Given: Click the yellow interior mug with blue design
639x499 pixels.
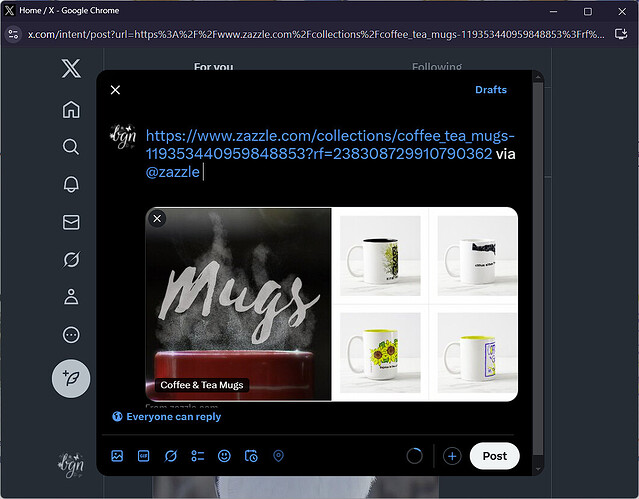Looking at the screenshot, I should (477, 353).
